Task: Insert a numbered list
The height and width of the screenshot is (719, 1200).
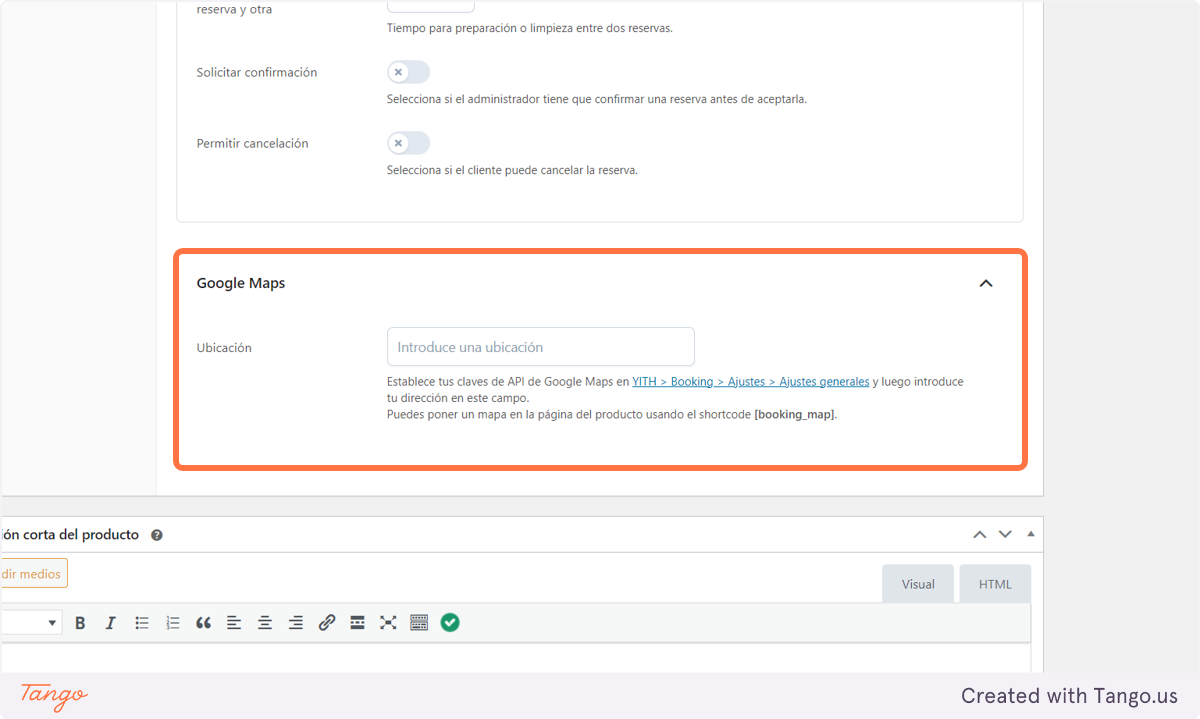Action: 173,622
